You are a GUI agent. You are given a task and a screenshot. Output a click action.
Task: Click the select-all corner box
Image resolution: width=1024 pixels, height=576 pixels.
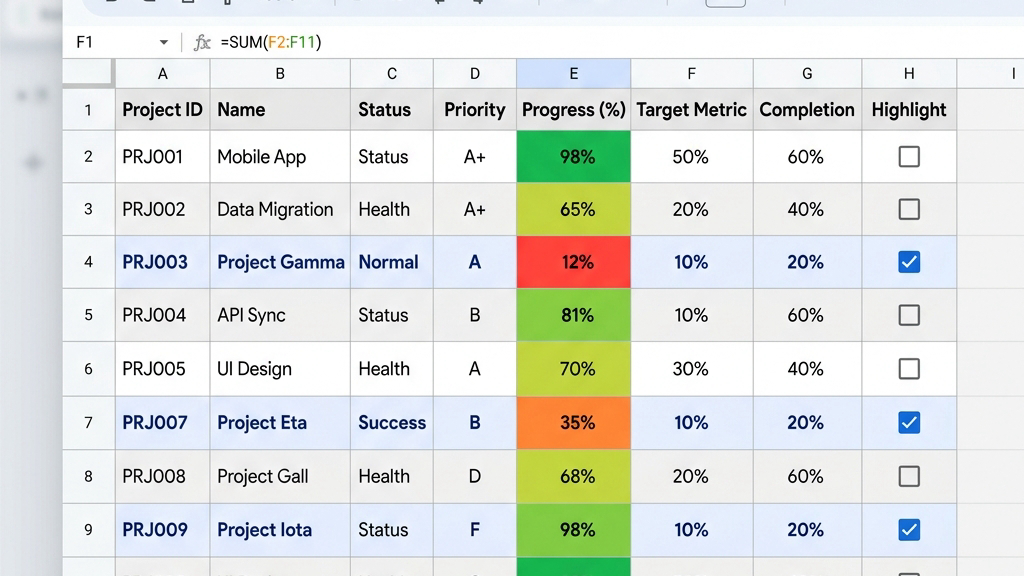(x=88, y=72)
